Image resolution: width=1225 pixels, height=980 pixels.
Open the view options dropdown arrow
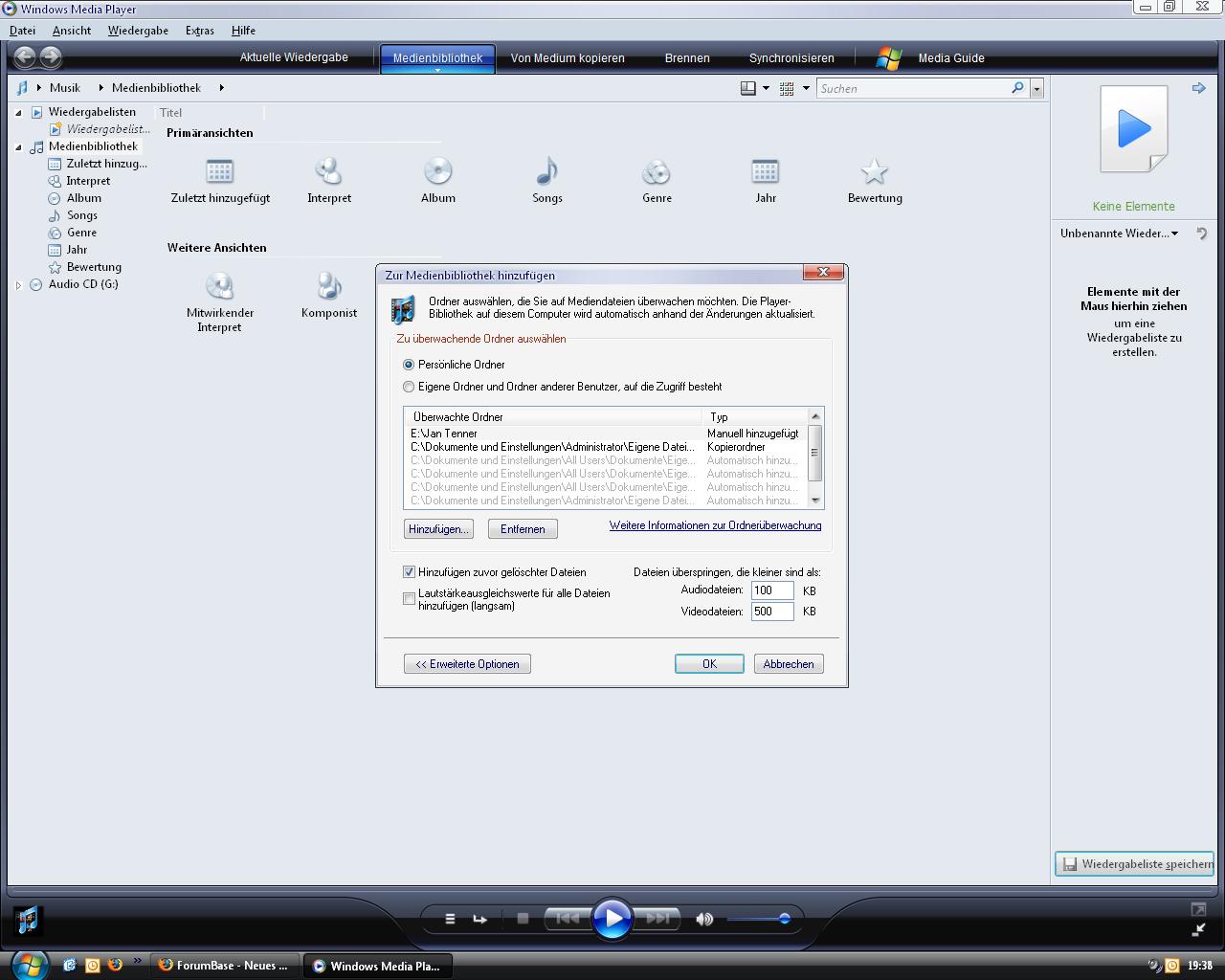coord(806,88)
